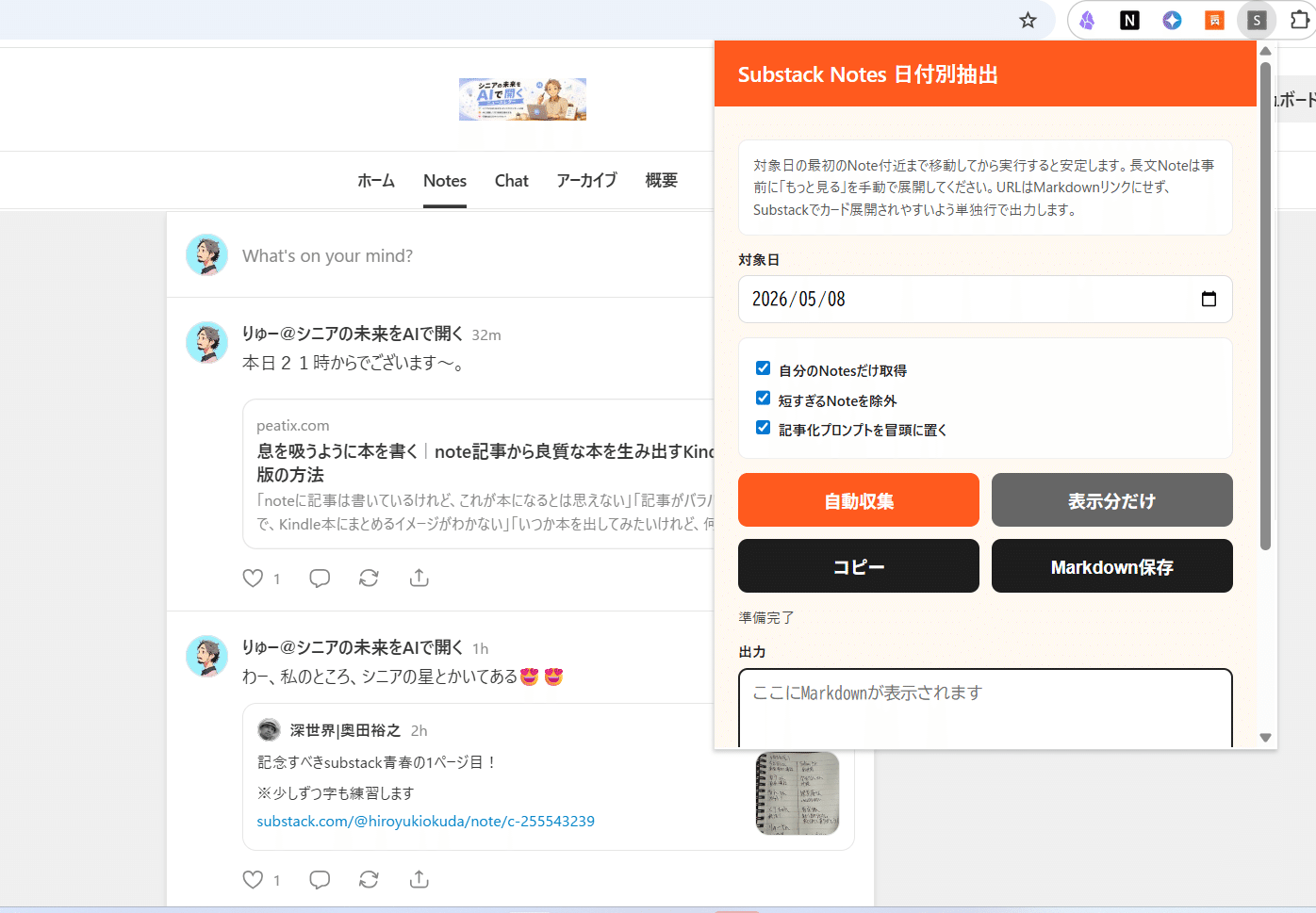Click the popup vertical scrollbar thumb

1266,306
